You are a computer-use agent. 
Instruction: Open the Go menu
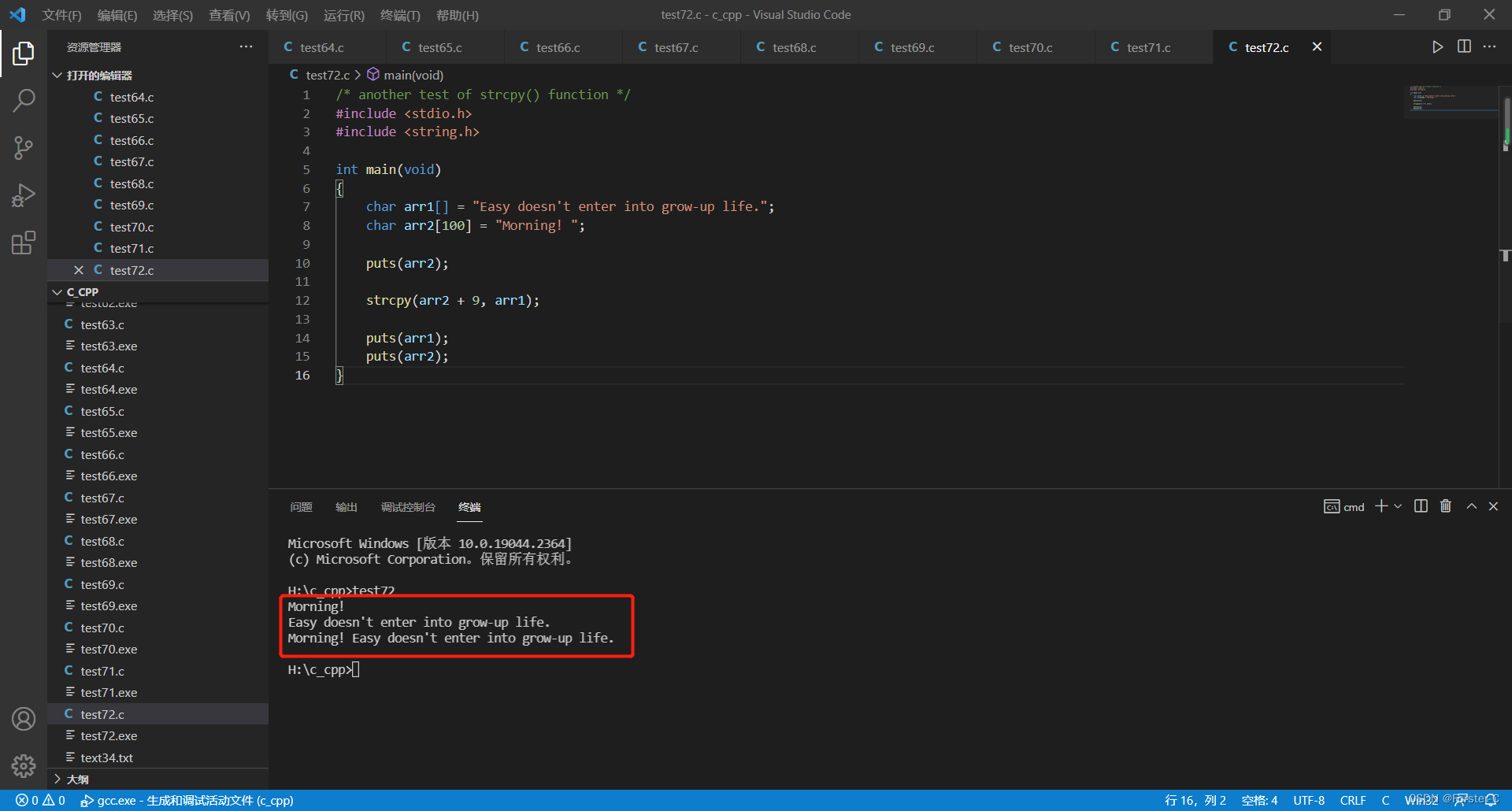click(287, 15)
